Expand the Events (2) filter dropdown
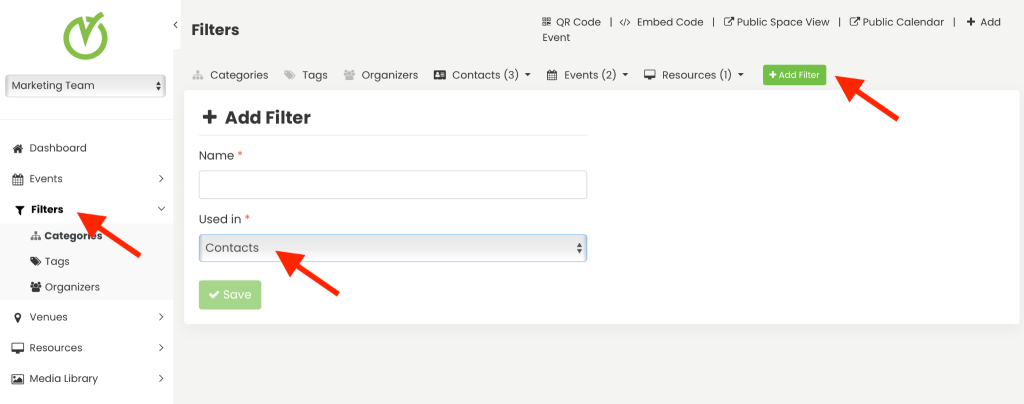 (587, 75)
